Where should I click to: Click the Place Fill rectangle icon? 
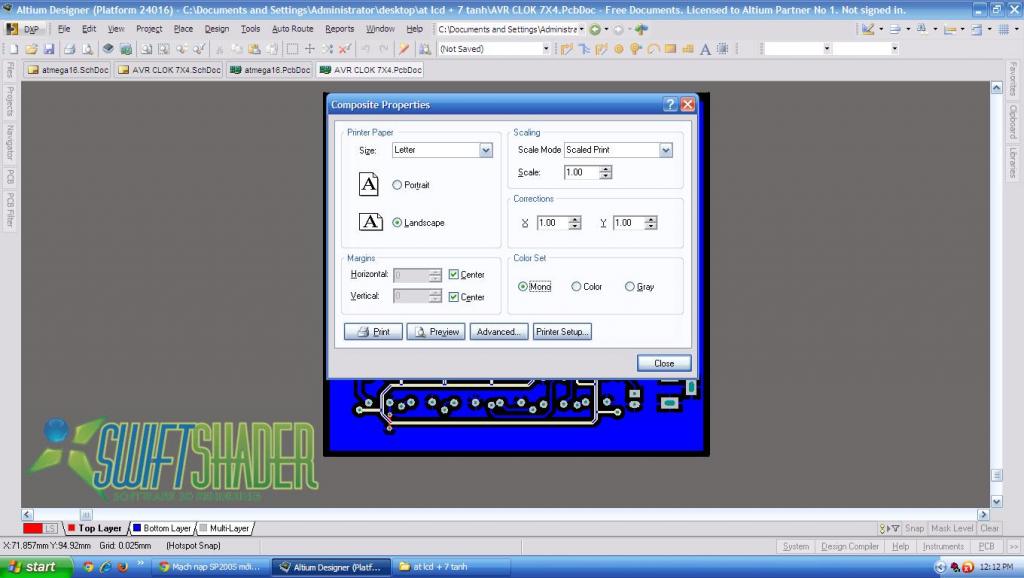tap(670, 49)
